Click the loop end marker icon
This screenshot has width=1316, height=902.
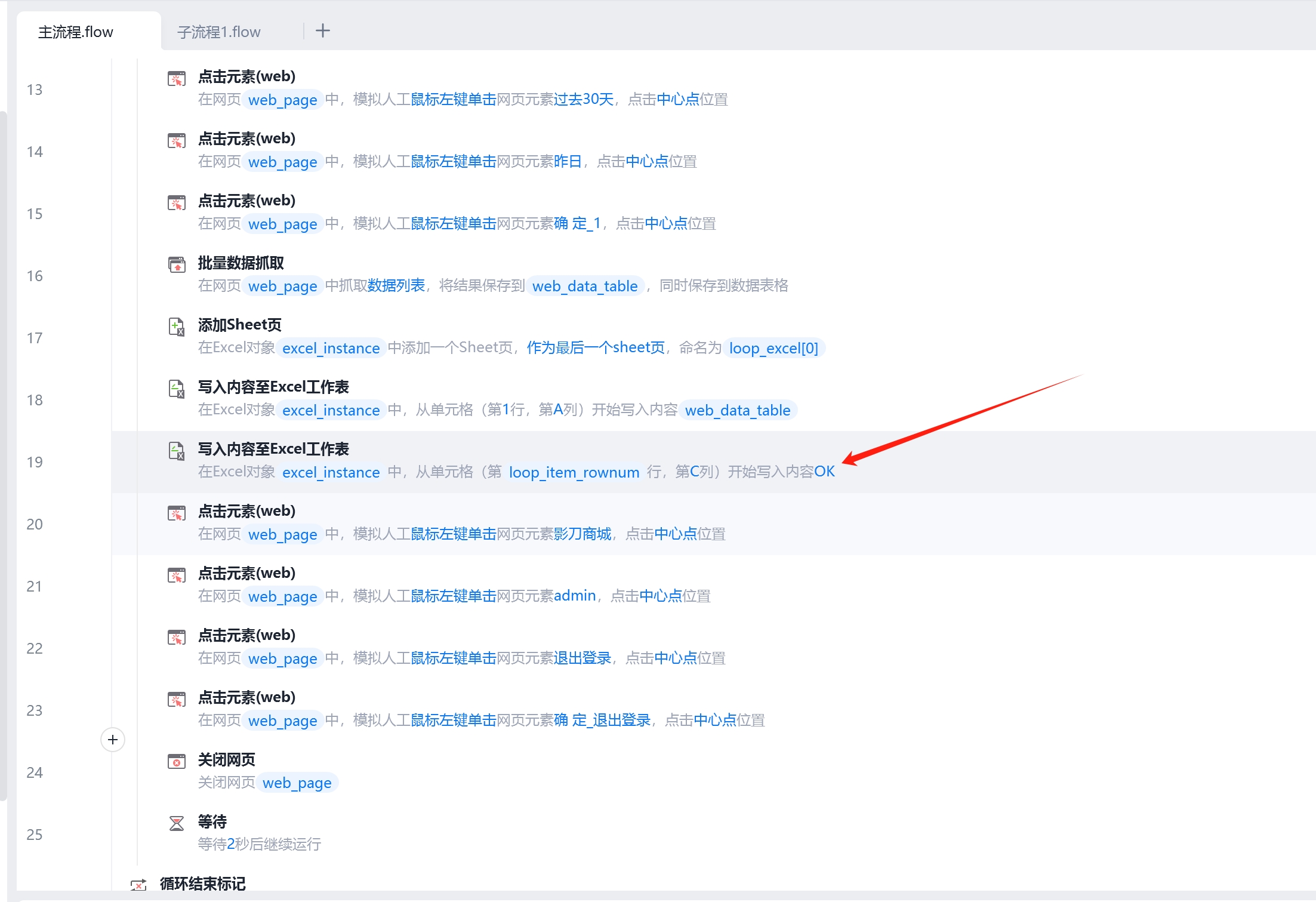click(x=138, y=885)
